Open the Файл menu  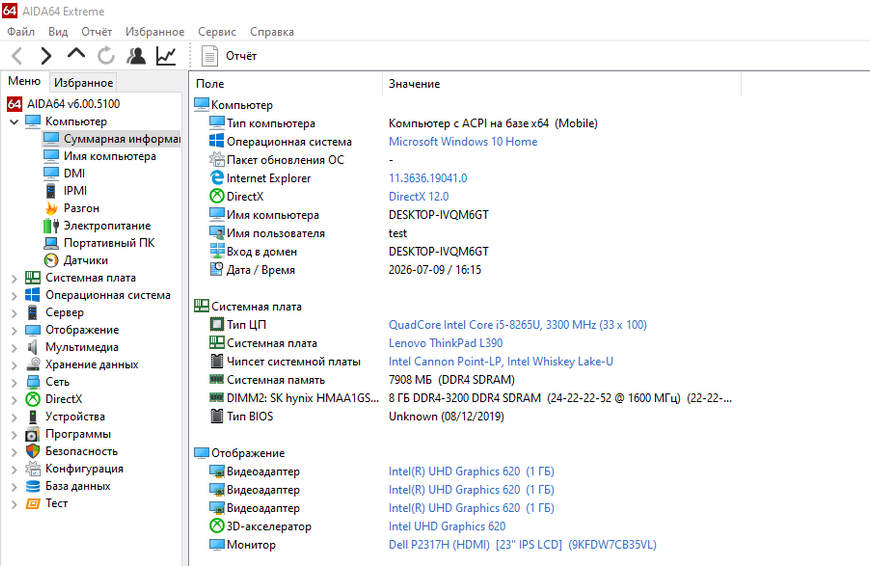[21, 32]
